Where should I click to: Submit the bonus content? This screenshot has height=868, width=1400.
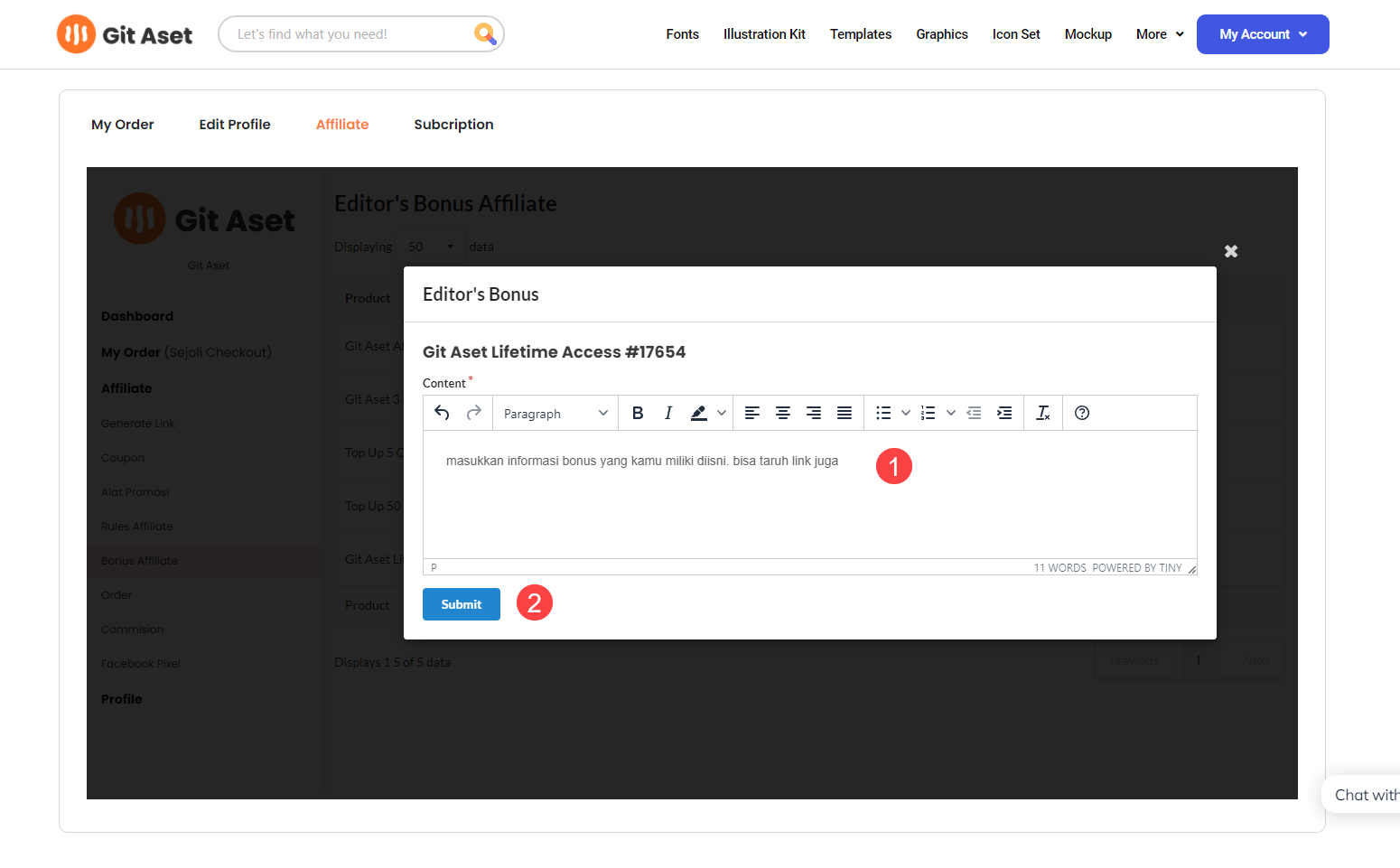pyautogui.click(x=462, y=604)
